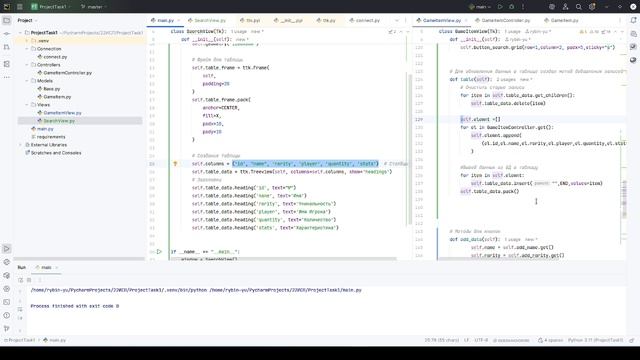
Task: Open Search Everywhere magnifier icon
Action: pyautogui.click(x=579, y=7)
